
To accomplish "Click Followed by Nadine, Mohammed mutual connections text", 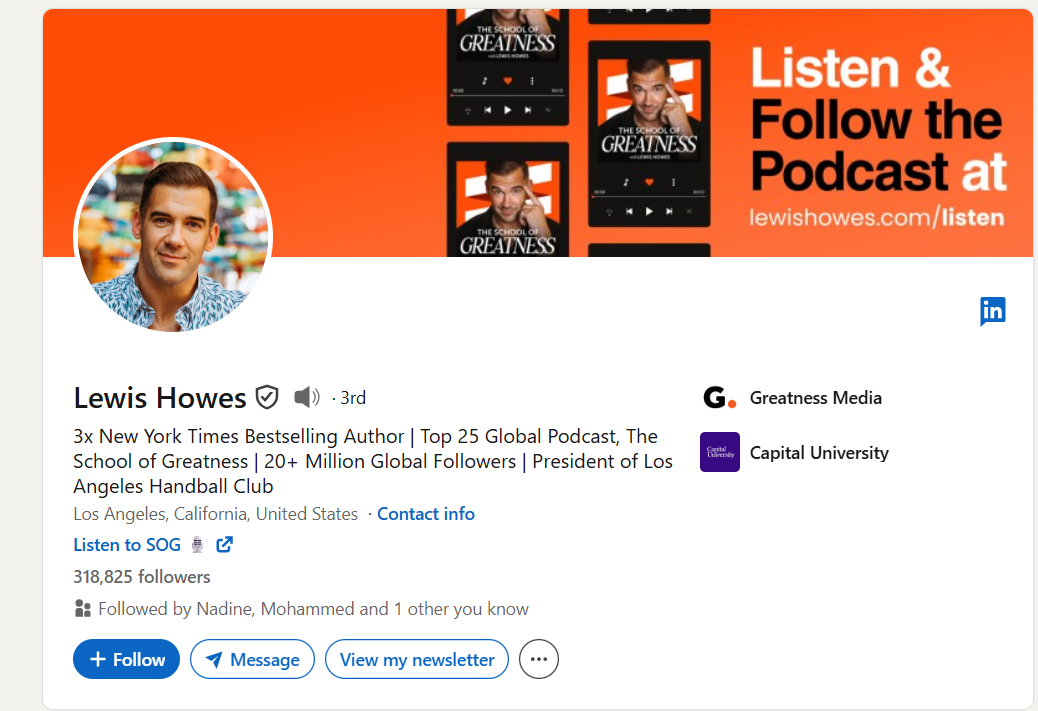I will pos(313,608).
